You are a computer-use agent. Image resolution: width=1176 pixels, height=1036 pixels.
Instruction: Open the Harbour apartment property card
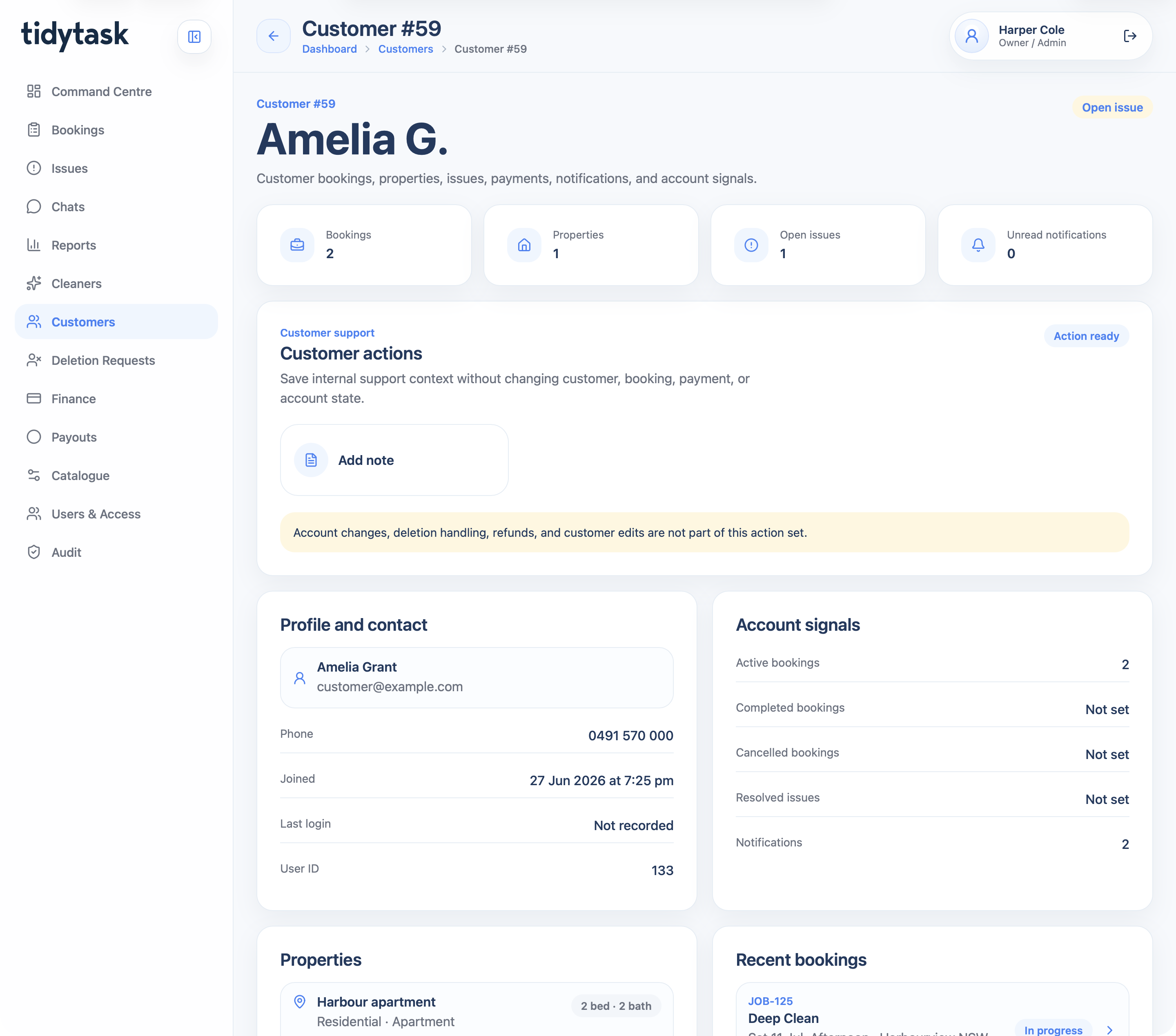tap(477, 1009)
